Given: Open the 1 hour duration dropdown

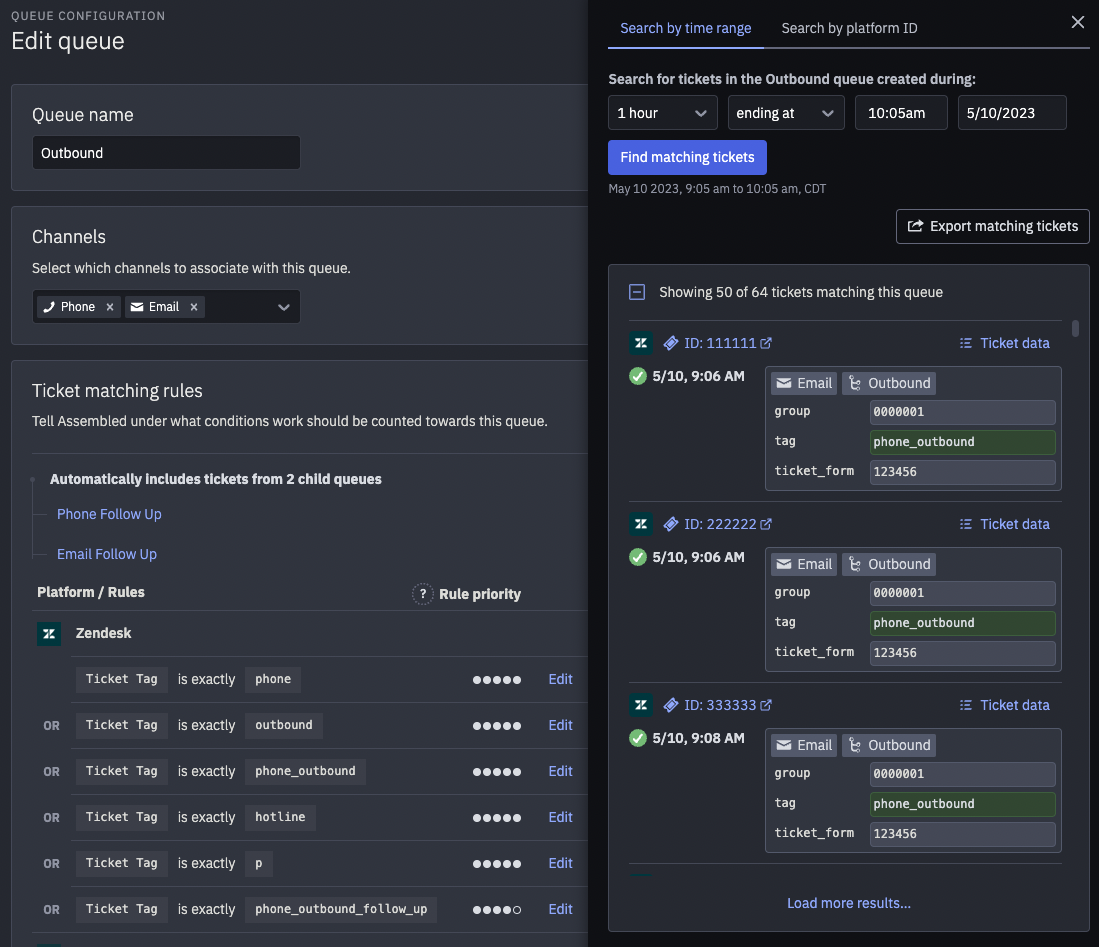Looking at the screenshot, I should click(662, 112).
